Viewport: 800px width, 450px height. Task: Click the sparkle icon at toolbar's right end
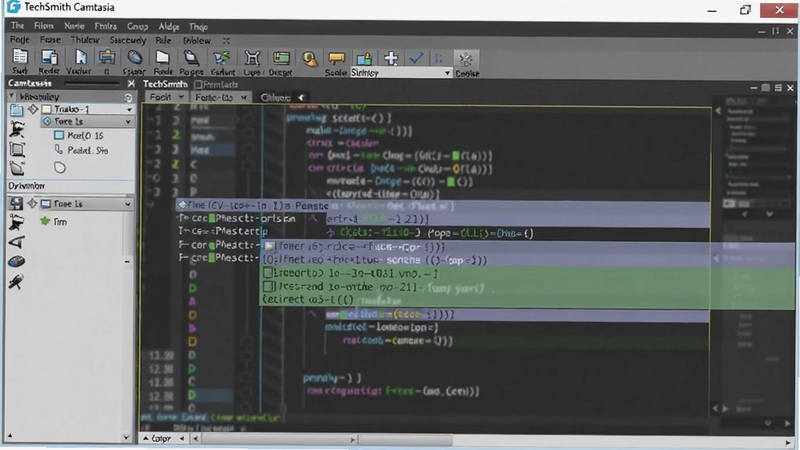tap(465, 59)
